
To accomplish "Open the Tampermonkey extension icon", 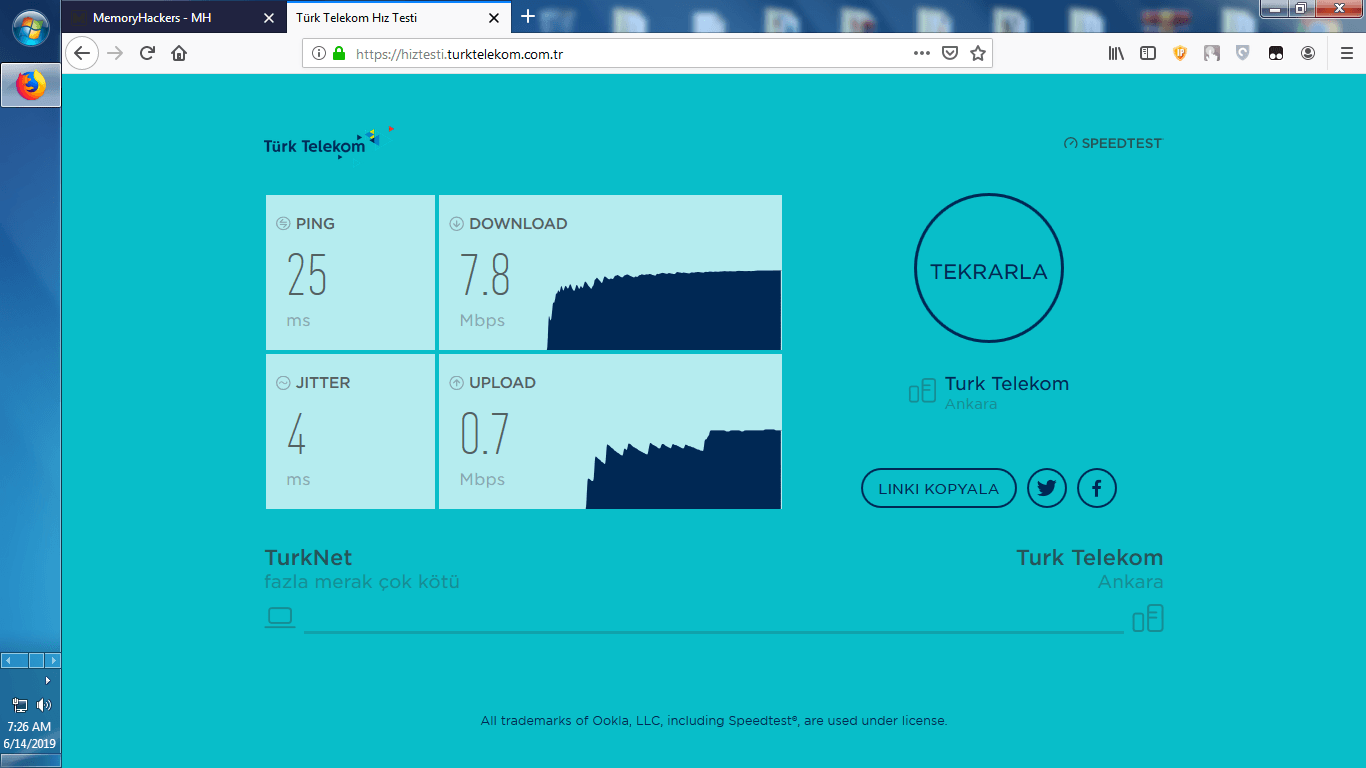I will (x=1276, y=54).
